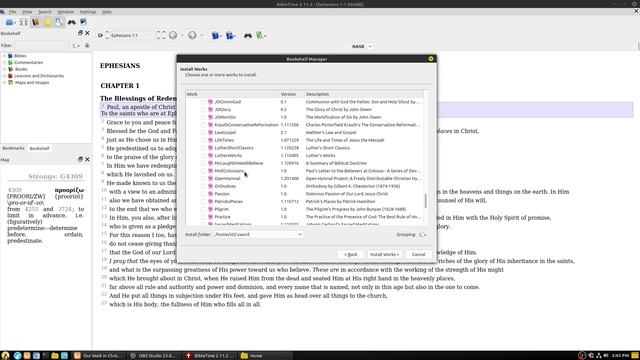The image size is (640, 360).
Task: Check the Practice work checkbox
Action: pyautogui.click(x=203, y=217)
